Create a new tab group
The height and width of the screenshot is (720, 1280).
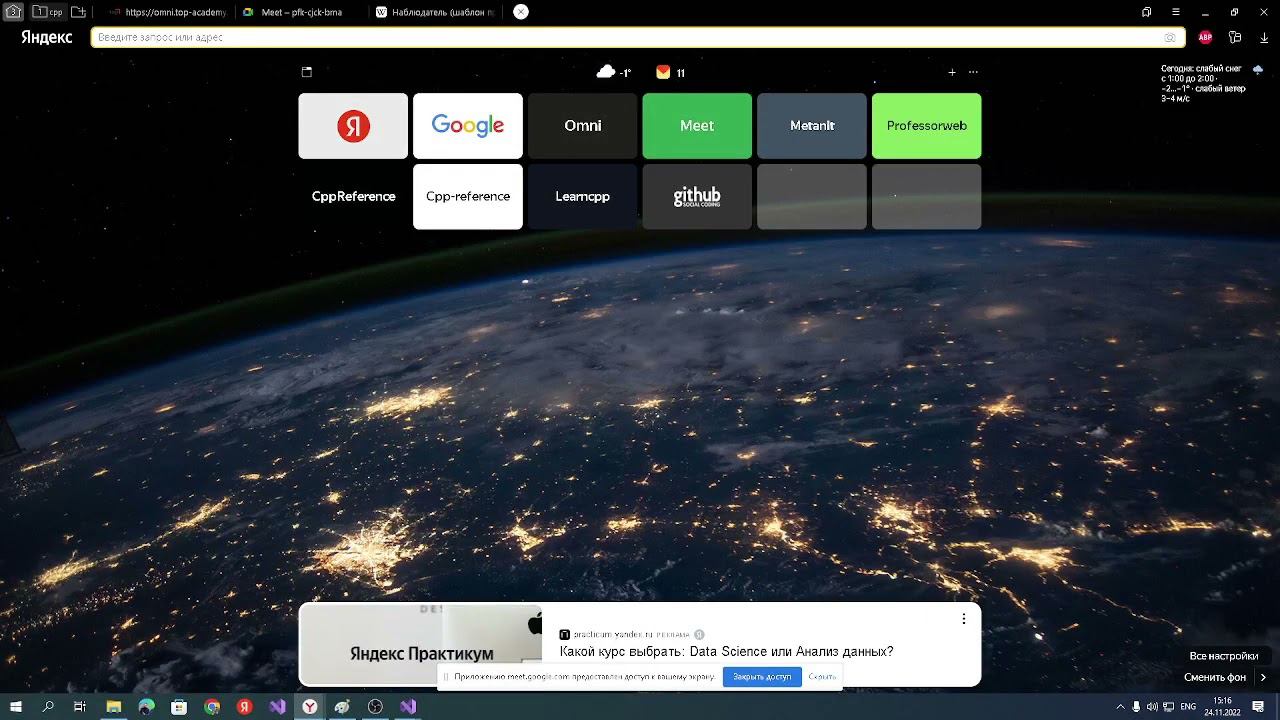click(78, 12)
